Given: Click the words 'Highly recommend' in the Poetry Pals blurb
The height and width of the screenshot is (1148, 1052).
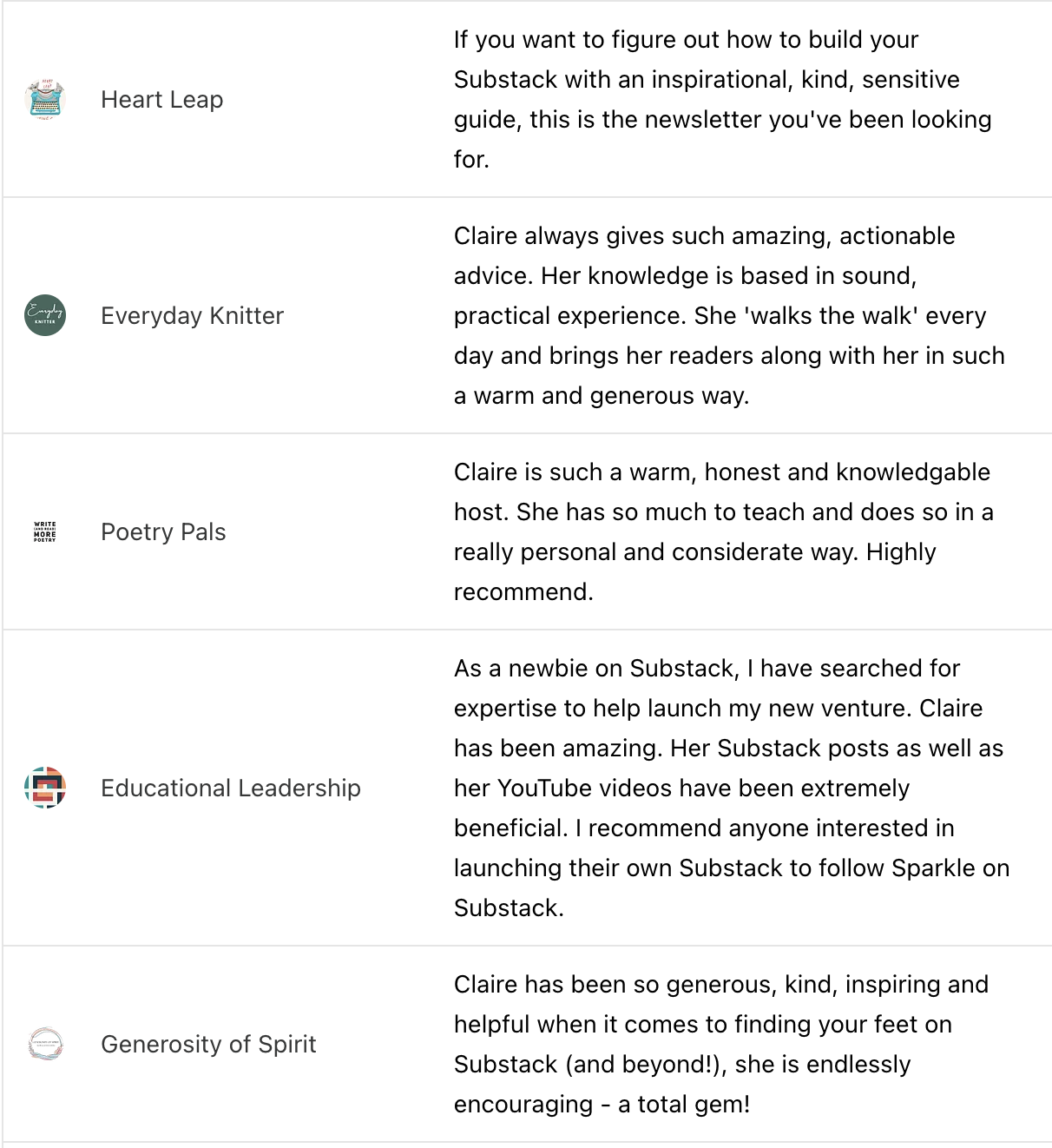Looking at the screenshot, I should click(x=900, y=552).
